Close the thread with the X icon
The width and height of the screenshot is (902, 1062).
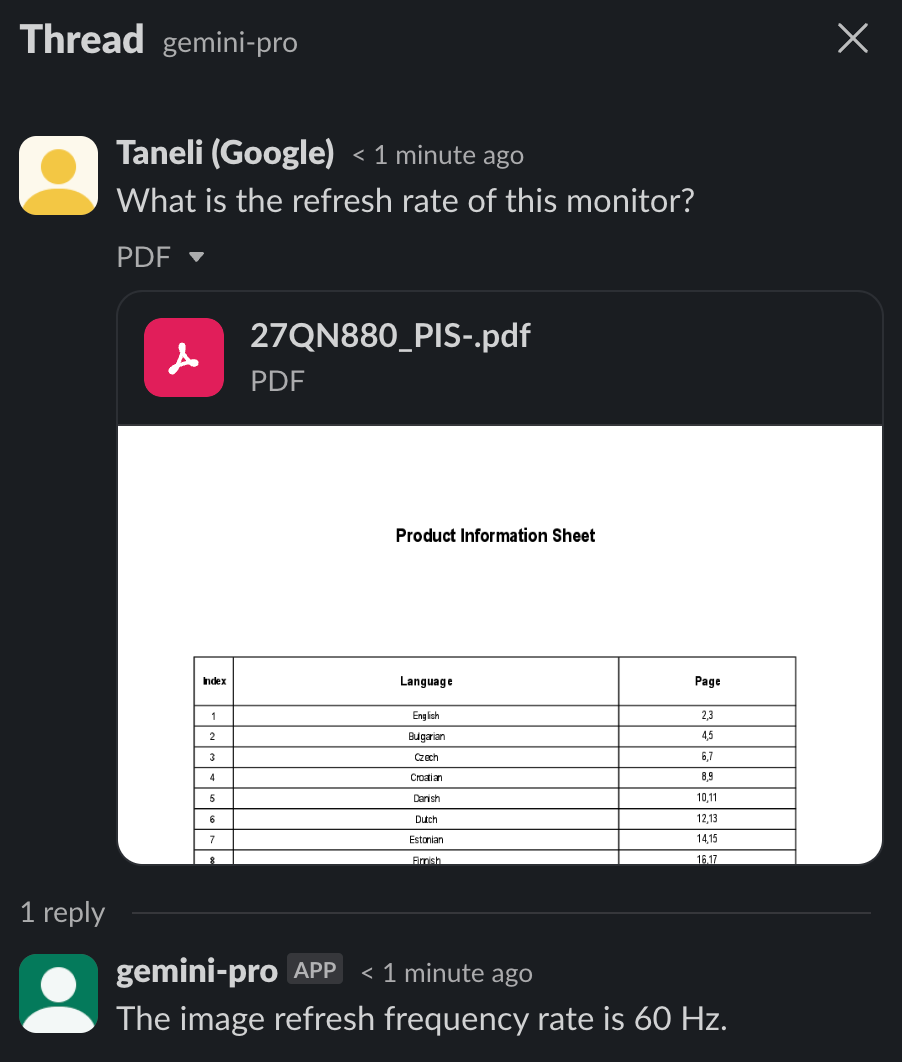(852, 38)
